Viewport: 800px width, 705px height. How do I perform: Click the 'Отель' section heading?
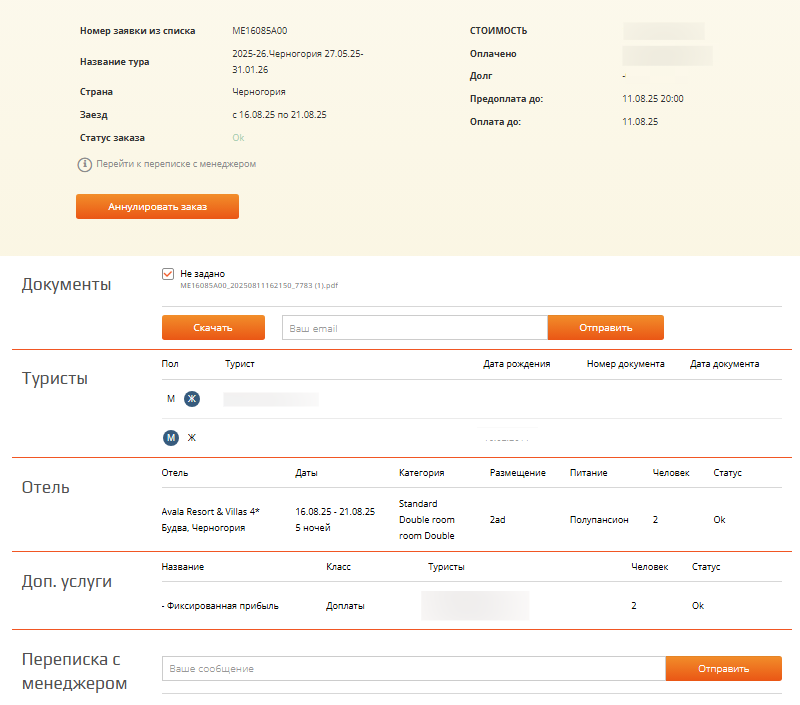click(46, 488)
